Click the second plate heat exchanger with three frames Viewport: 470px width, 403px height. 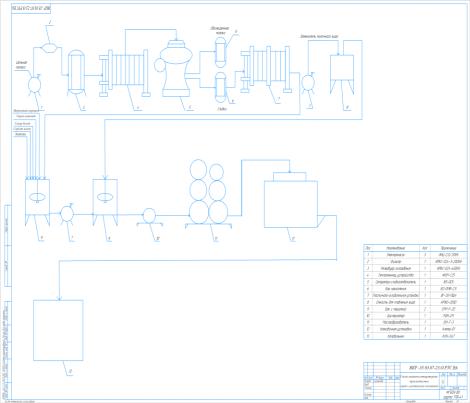tap(267, 69)
